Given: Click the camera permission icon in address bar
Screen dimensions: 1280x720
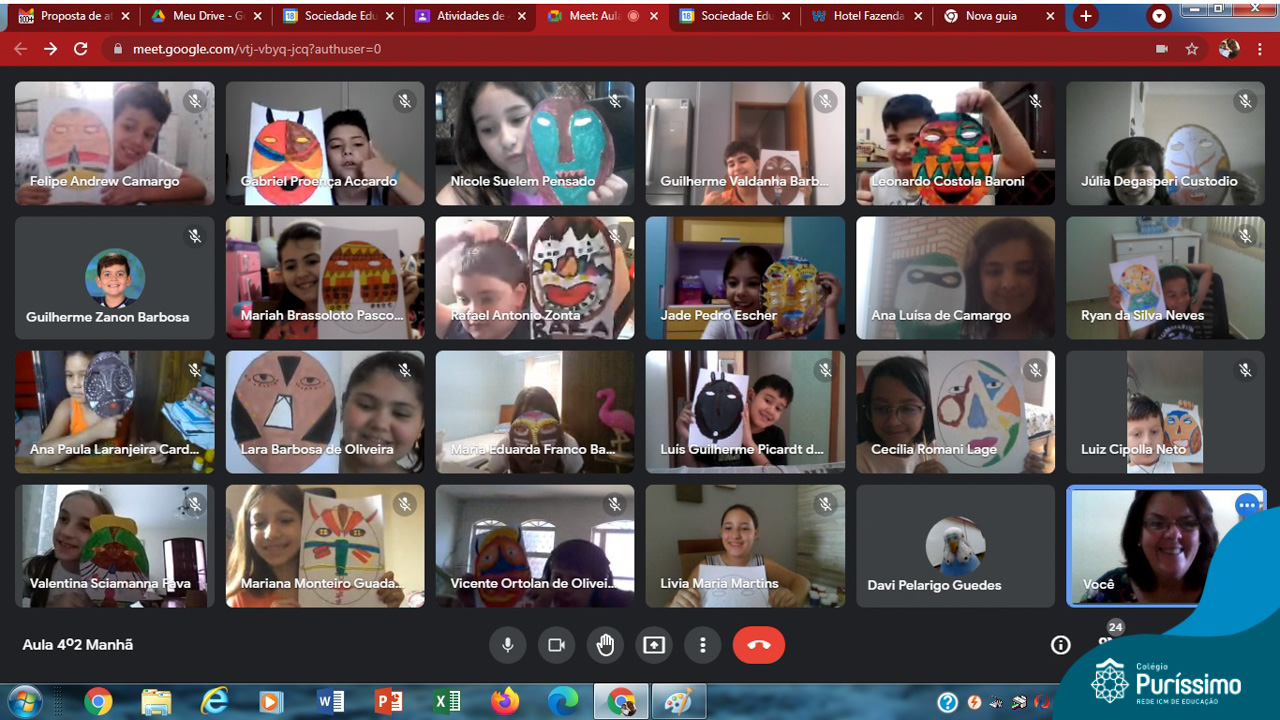Looking at the screenshot, I should coord(1161,49).
